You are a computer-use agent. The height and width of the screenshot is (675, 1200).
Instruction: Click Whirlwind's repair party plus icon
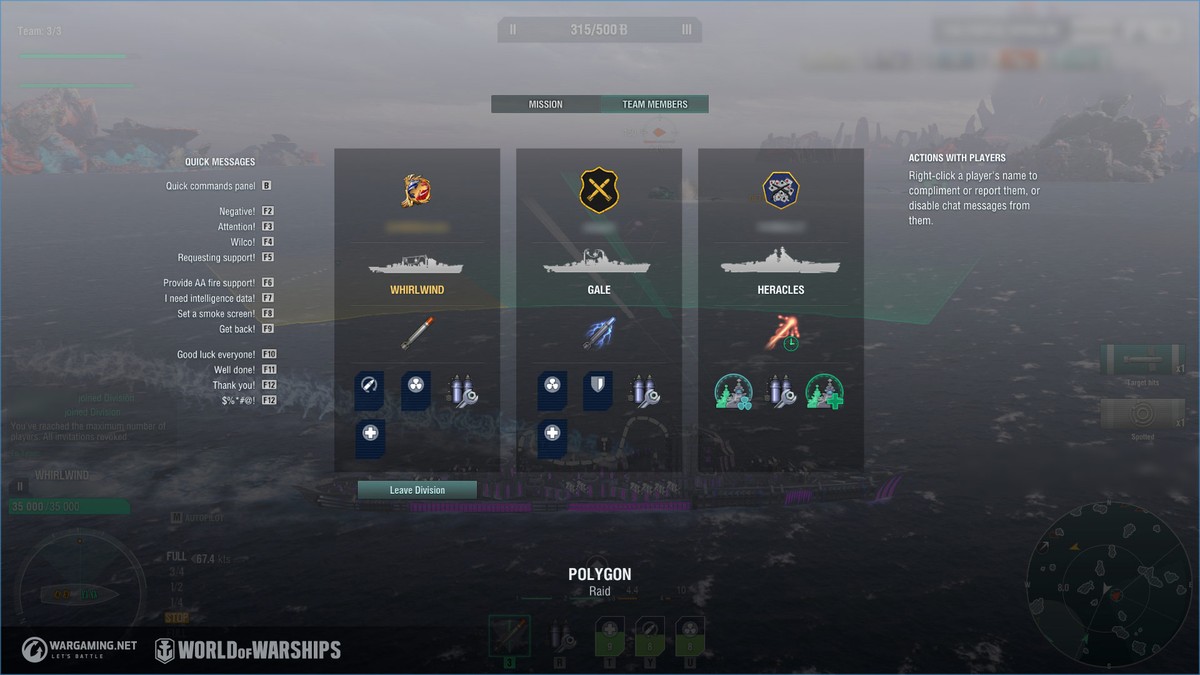[x=371, y=439]
